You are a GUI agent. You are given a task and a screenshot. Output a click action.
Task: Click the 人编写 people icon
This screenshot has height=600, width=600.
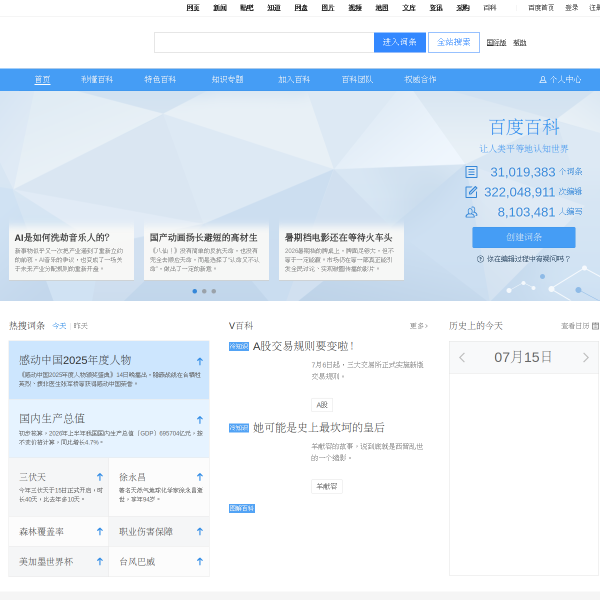(471, 212)
